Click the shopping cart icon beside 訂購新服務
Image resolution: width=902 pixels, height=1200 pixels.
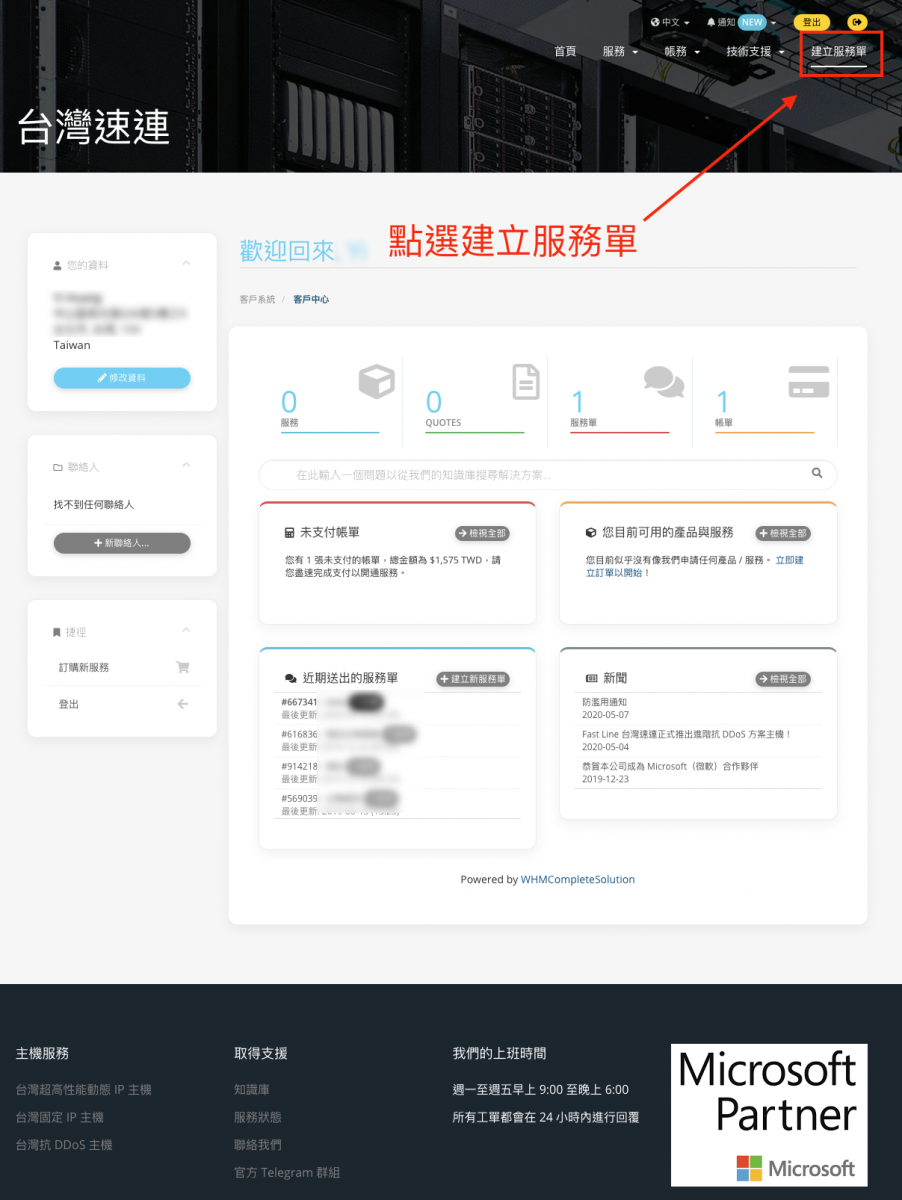182,667
